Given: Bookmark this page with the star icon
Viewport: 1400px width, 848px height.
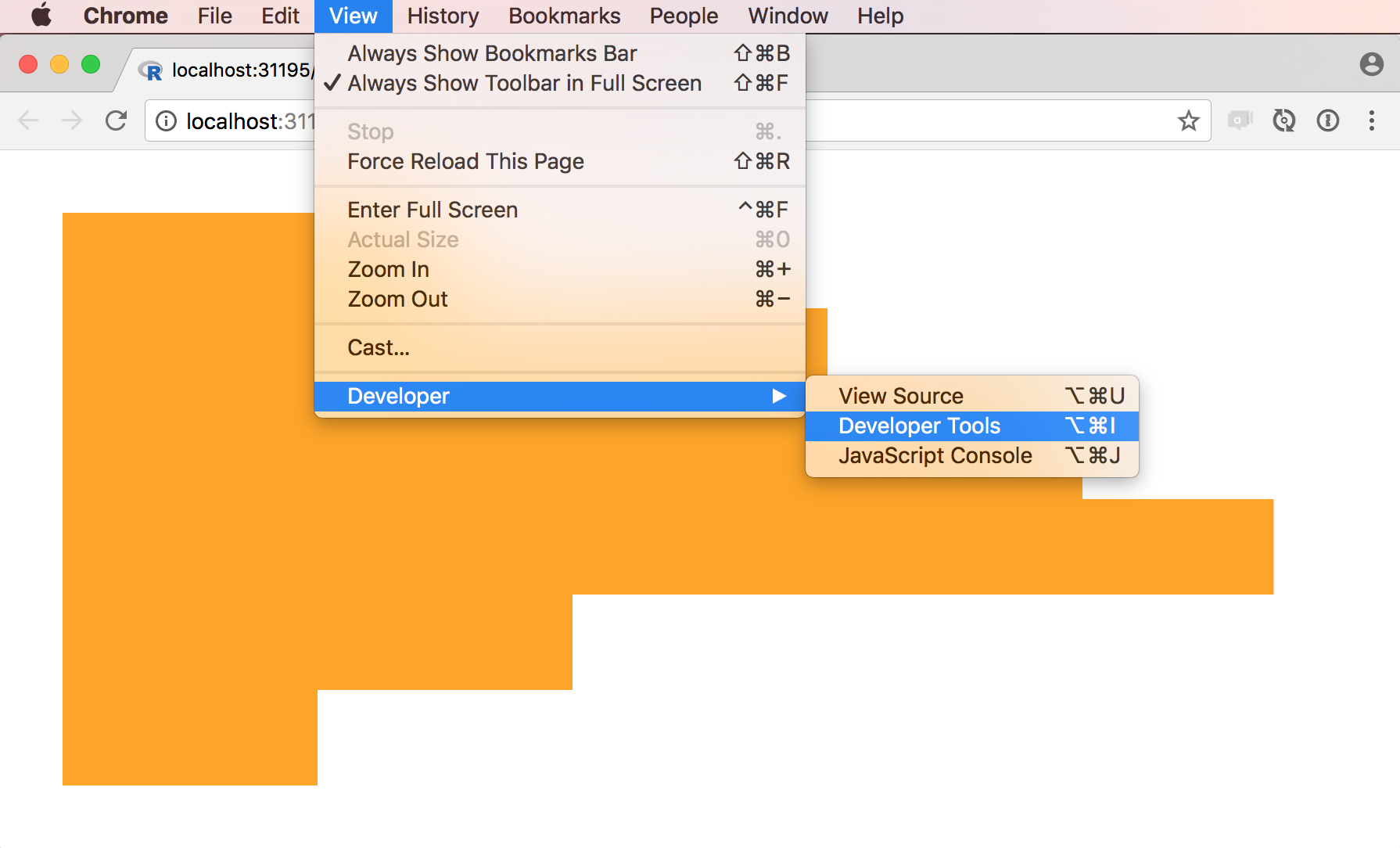Looking at the screenshot, I should [1189, 120].
